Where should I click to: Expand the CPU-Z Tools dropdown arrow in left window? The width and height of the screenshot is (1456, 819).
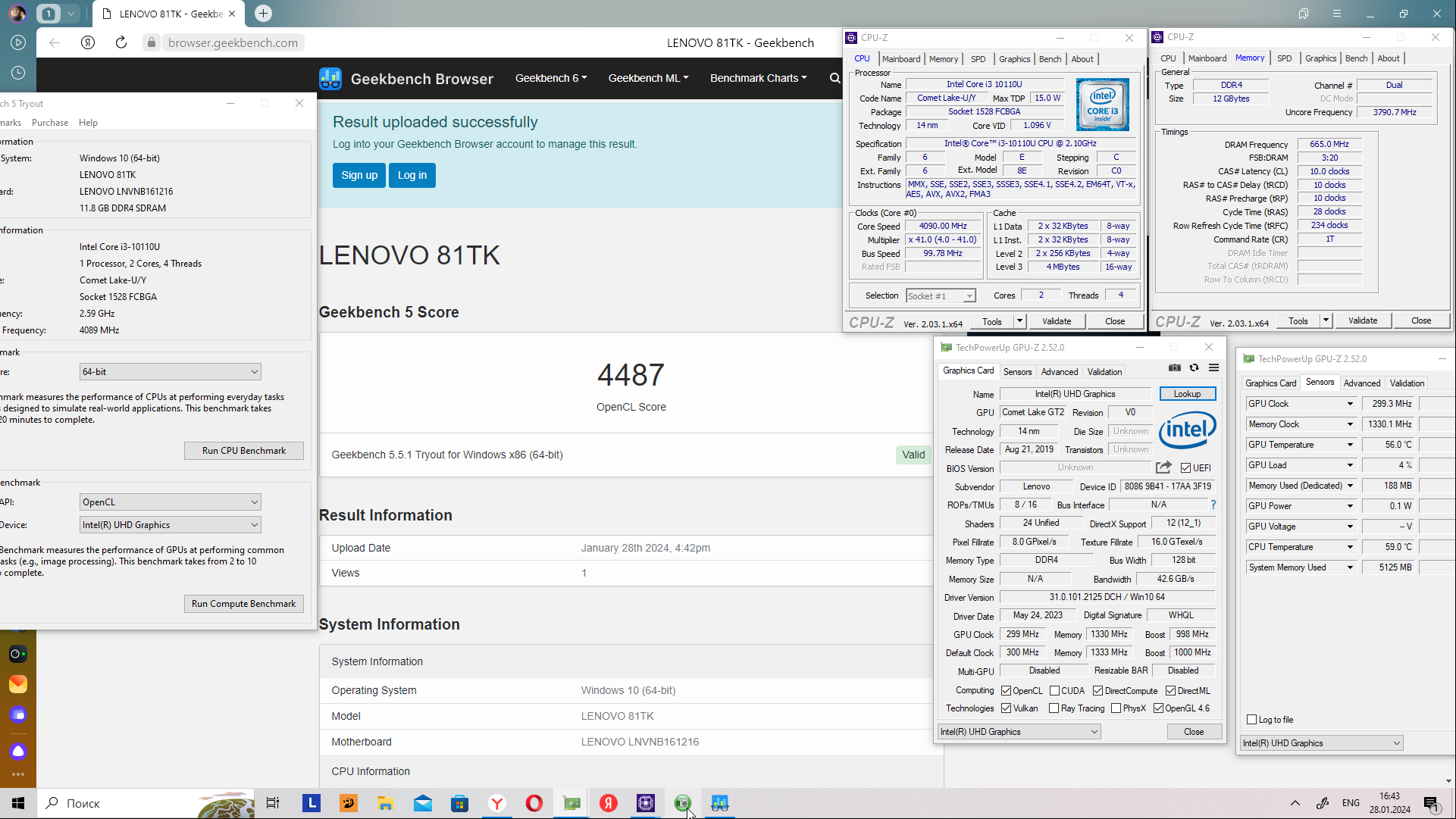(x=1019, y=321)
